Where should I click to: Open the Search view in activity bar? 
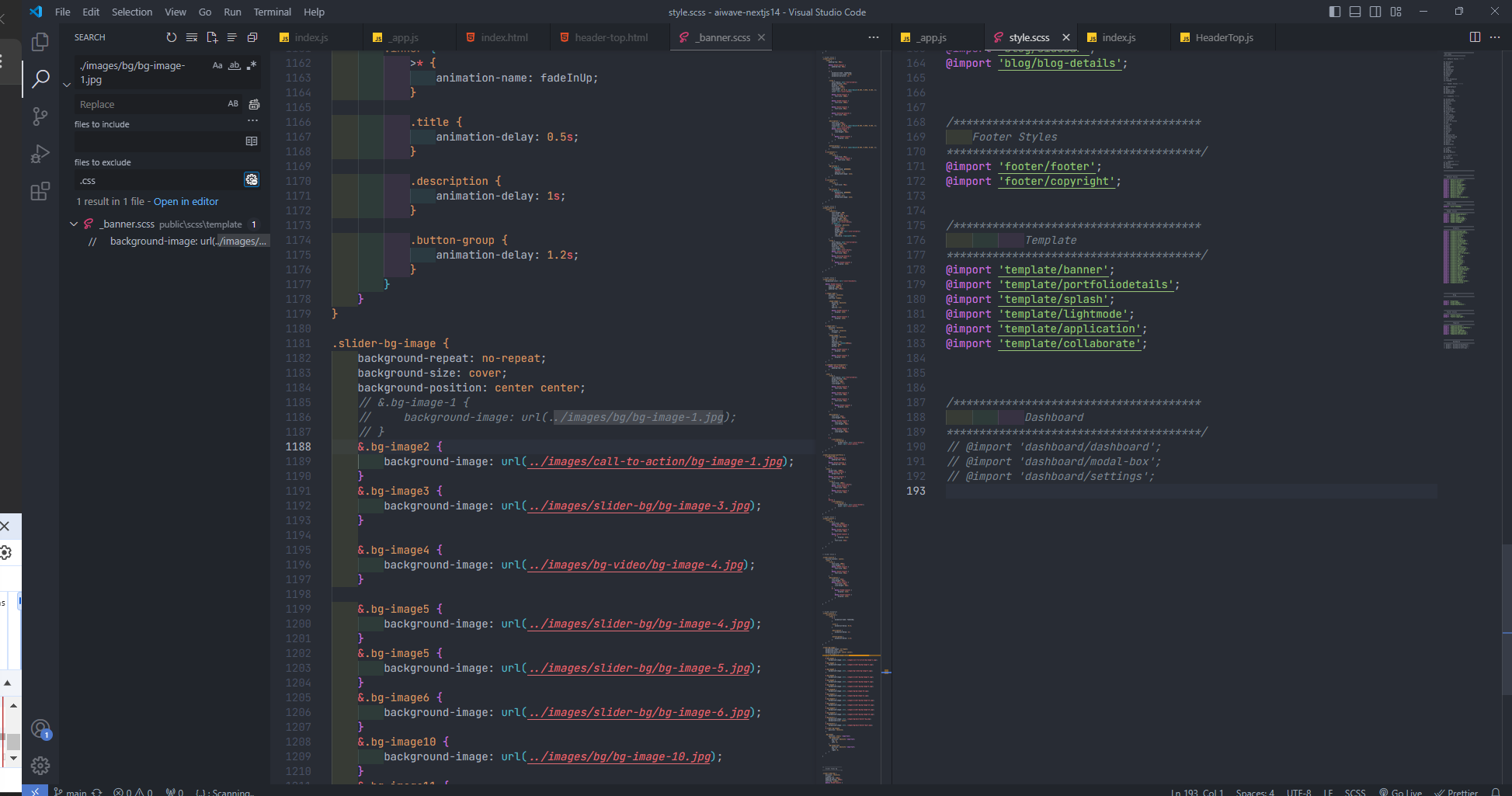point(40,78)
